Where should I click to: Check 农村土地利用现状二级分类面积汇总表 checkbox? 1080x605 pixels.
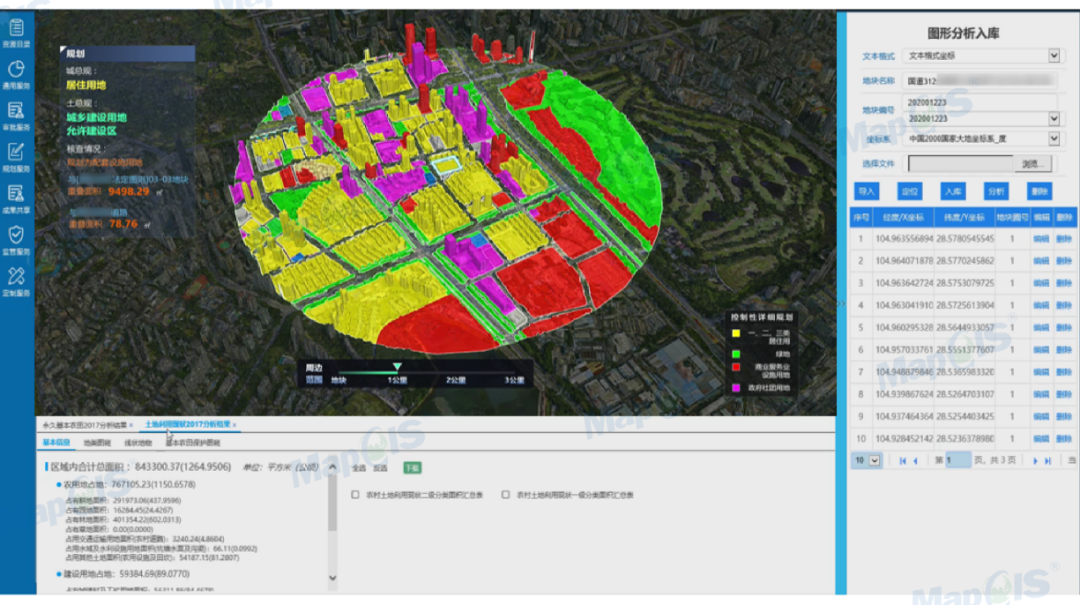pos(355,494)
